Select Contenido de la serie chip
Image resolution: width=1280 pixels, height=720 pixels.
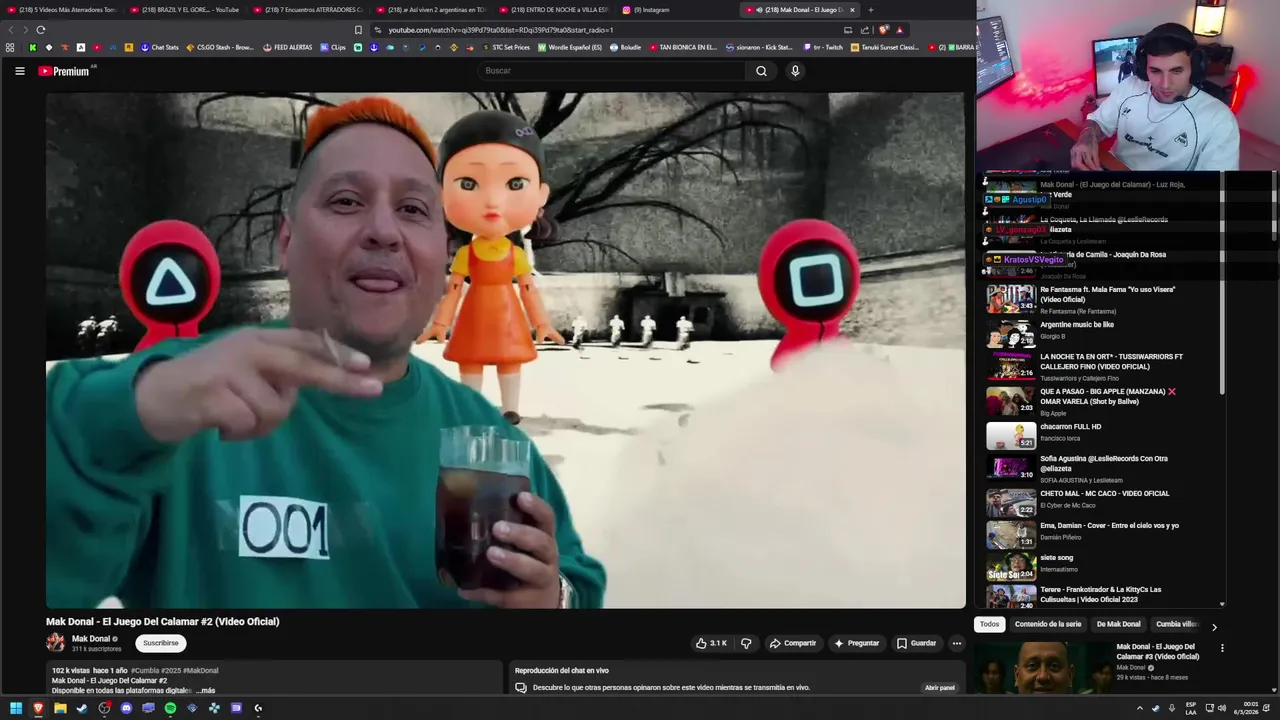(x=1048, y=624)
